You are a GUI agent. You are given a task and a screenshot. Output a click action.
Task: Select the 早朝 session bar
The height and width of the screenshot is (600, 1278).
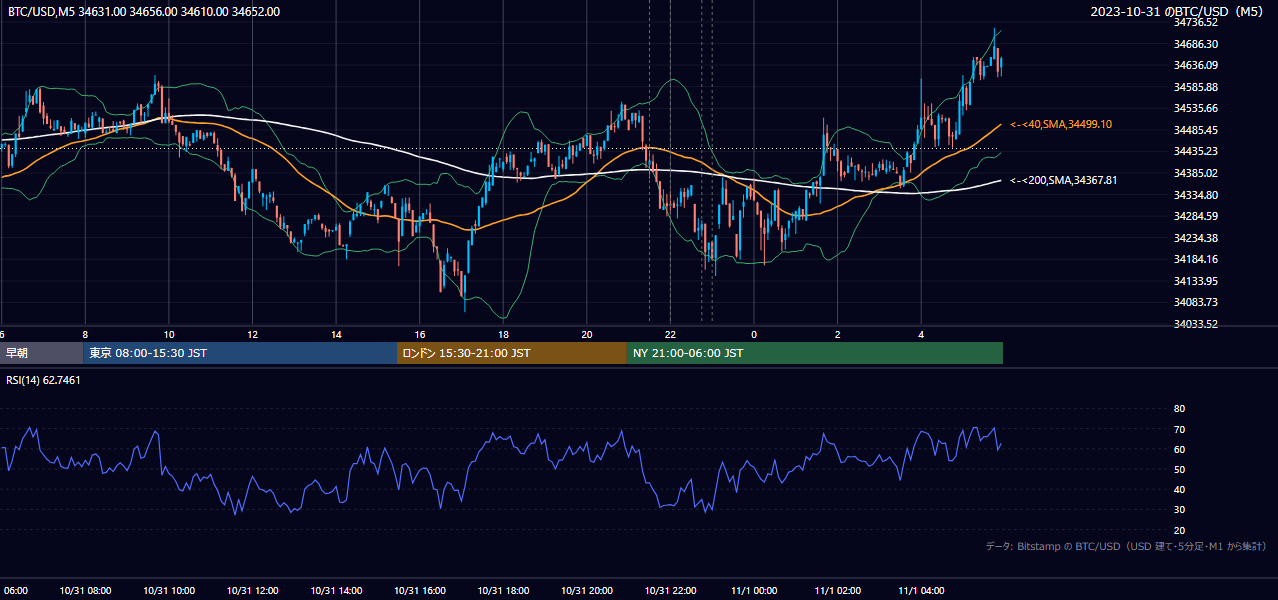[41, 353]
